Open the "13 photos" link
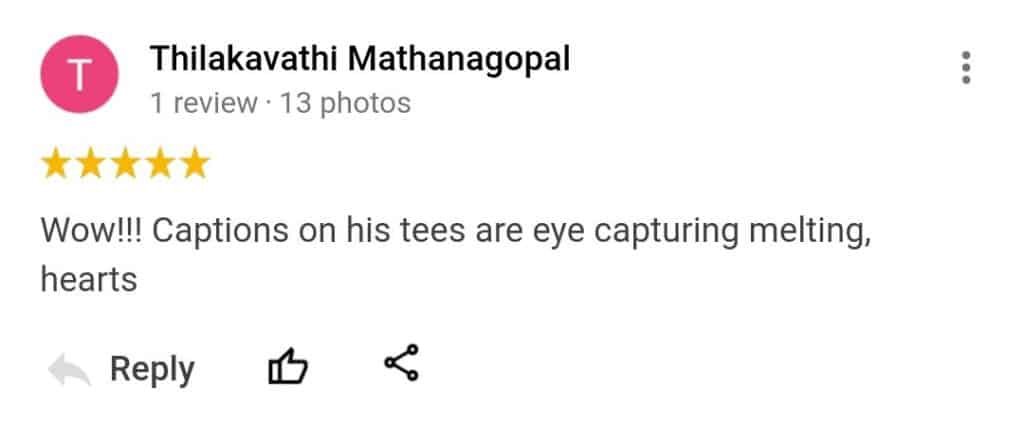Viewport: 1024px width, 445px height. click(346, 103)
